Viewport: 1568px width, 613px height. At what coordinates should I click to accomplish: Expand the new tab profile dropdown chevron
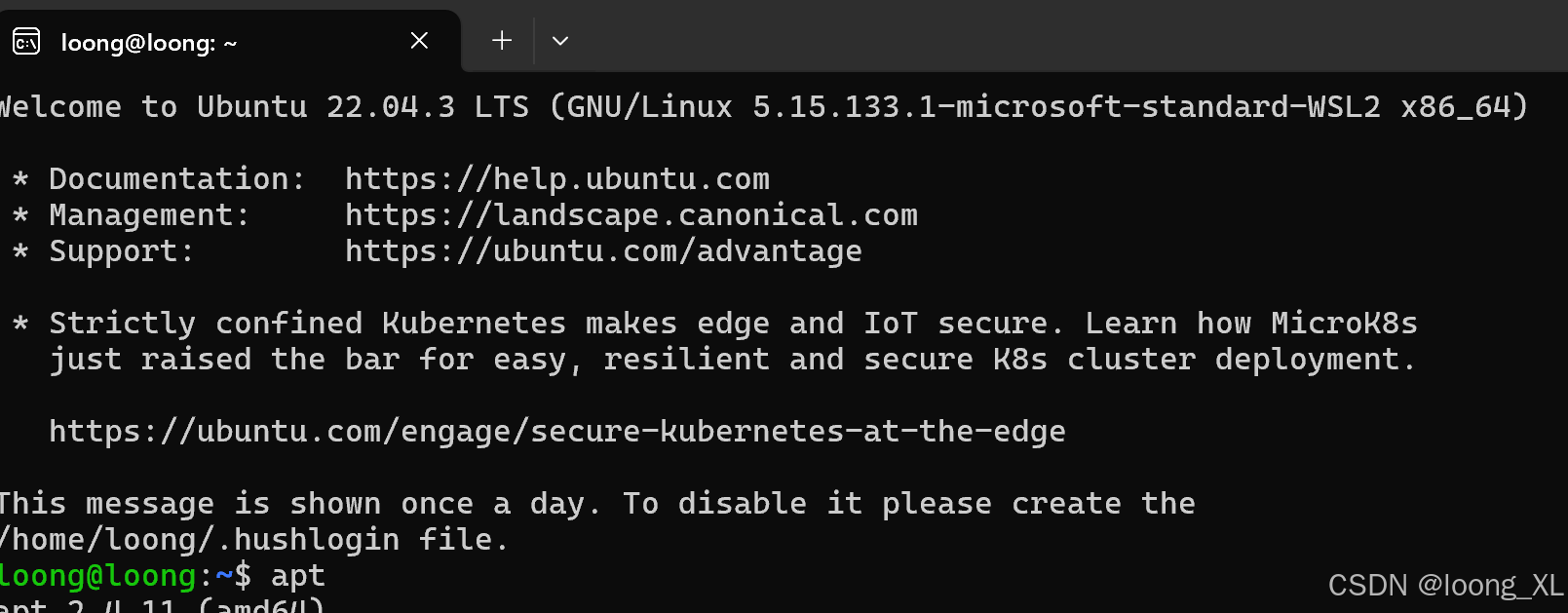tap(560, 41)
